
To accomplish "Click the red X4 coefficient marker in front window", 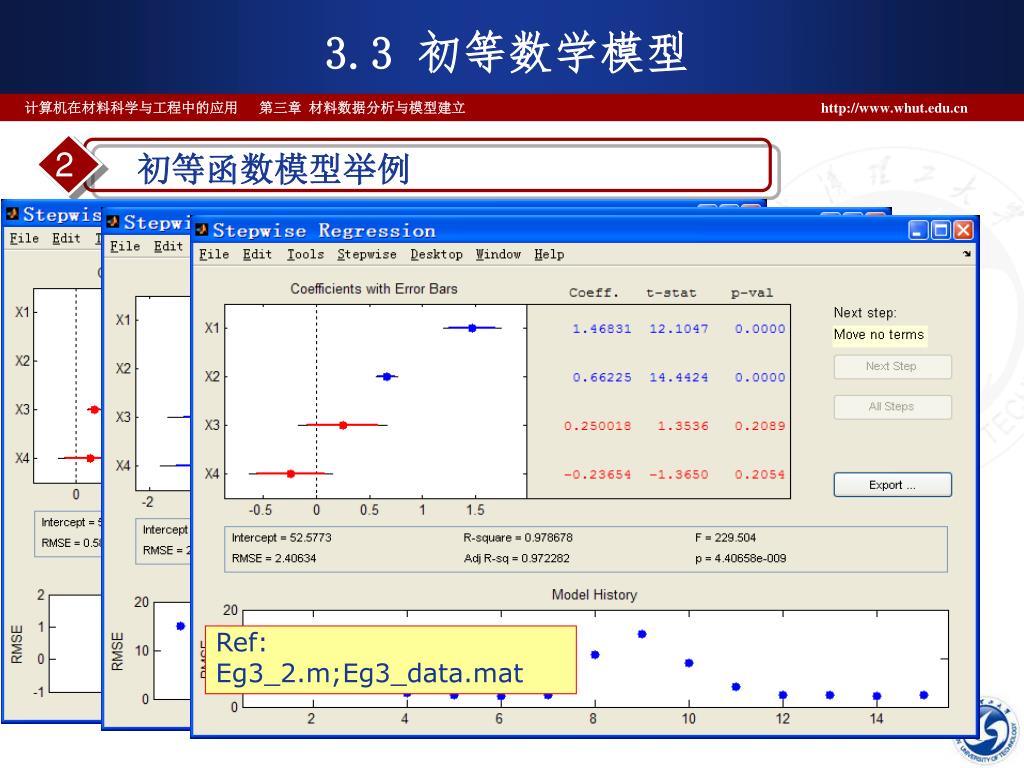I will 291,473.
